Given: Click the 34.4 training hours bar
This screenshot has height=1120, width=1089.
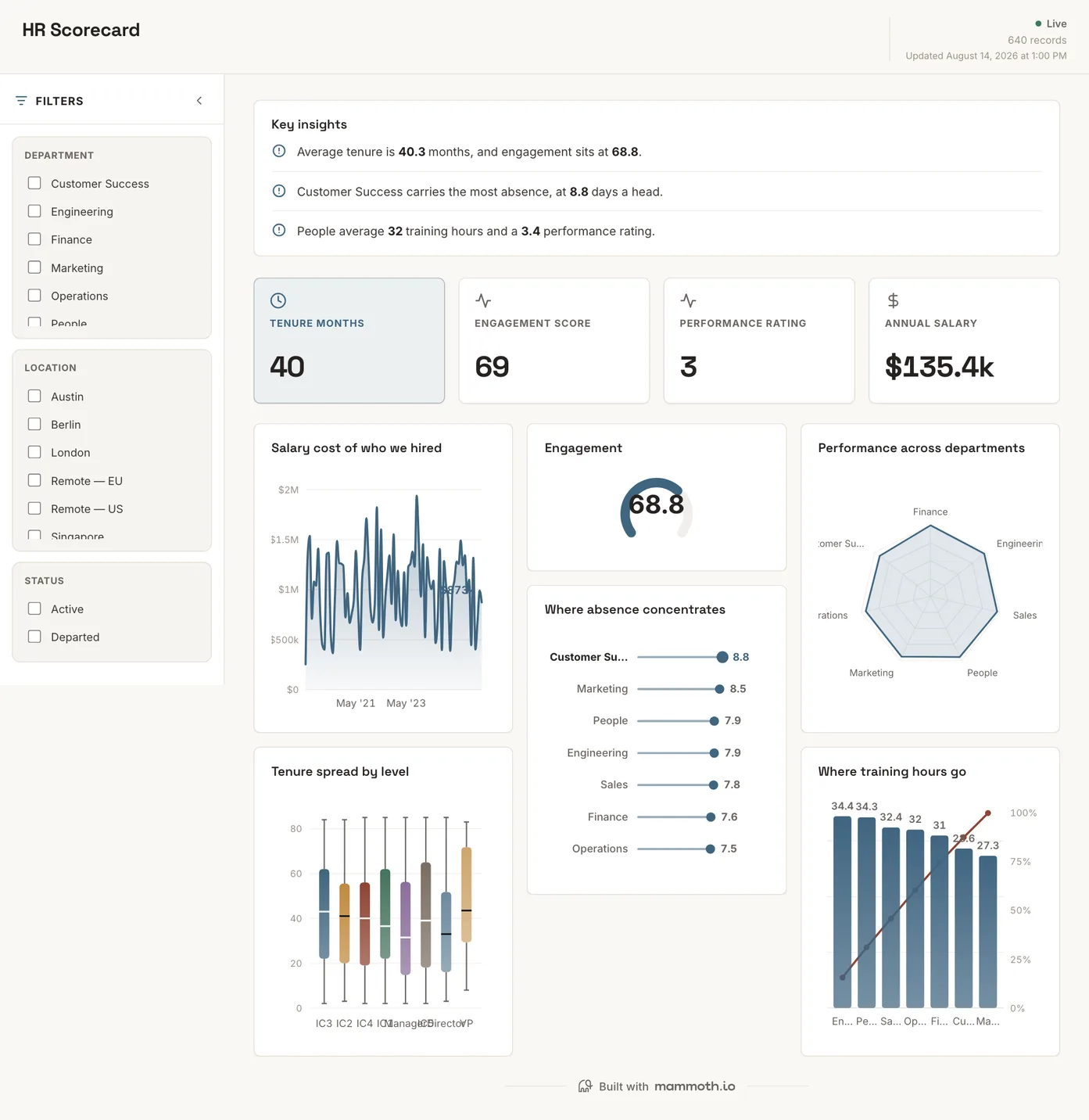Looking at the screenshot, I should 842,912.
